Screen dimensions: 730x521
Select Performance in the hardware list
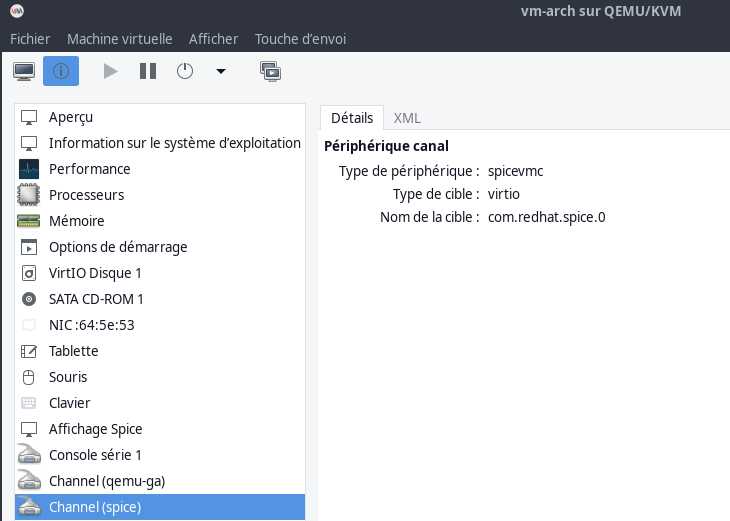click(89, 169)
